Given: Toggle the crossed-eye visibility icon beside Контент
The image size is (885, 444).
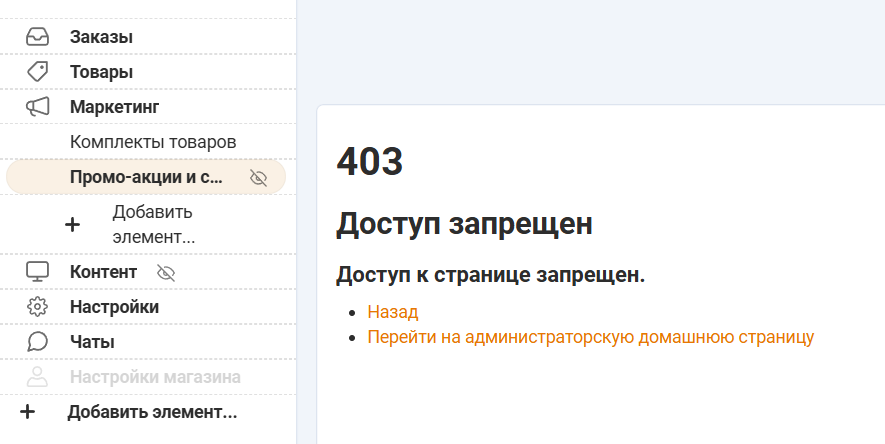Looking at the screenshot, I should pyautogui.click(x=166, y=272).
